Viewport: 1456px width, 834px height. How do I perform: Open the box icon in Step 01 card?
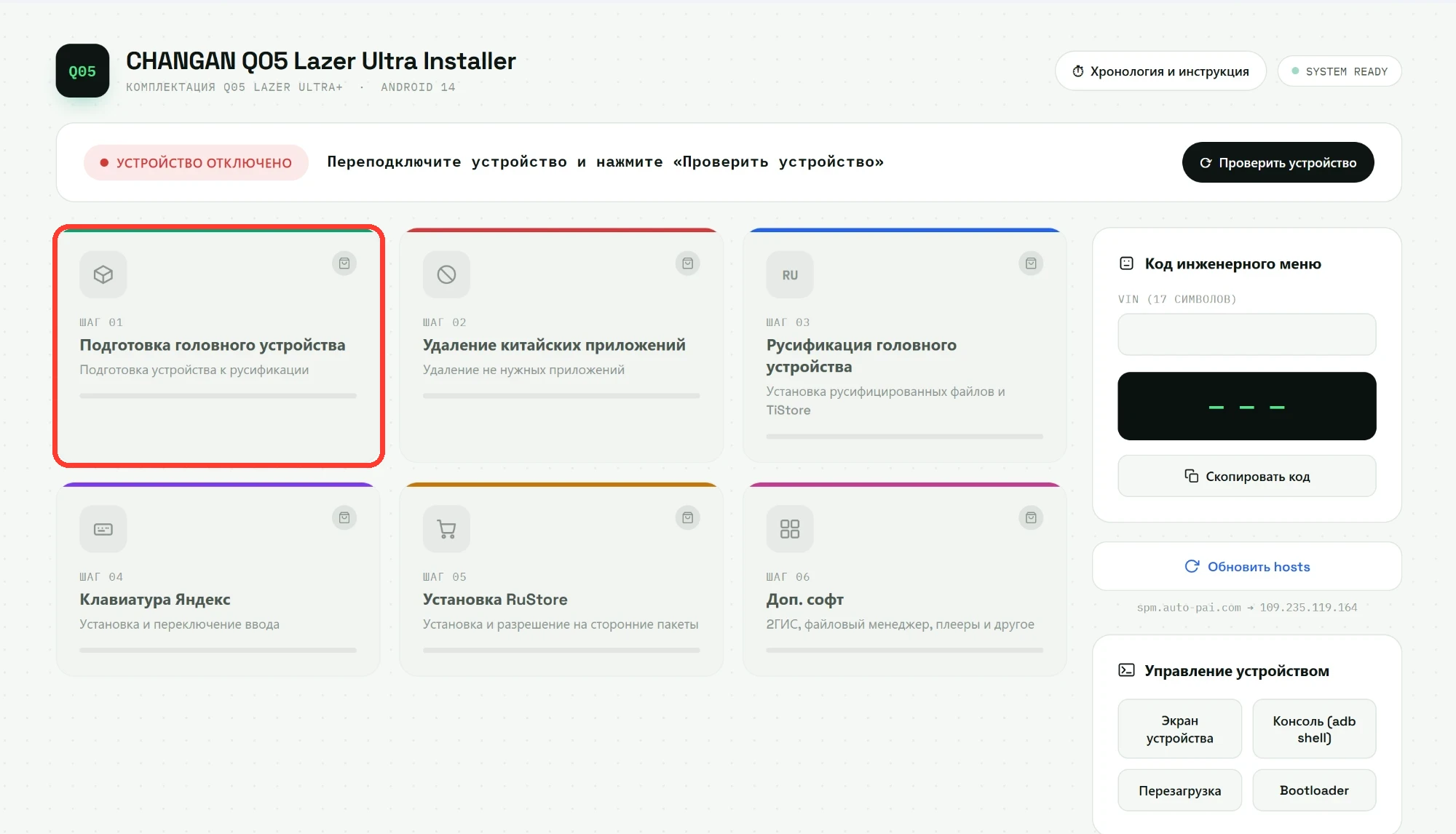(103, 274)
